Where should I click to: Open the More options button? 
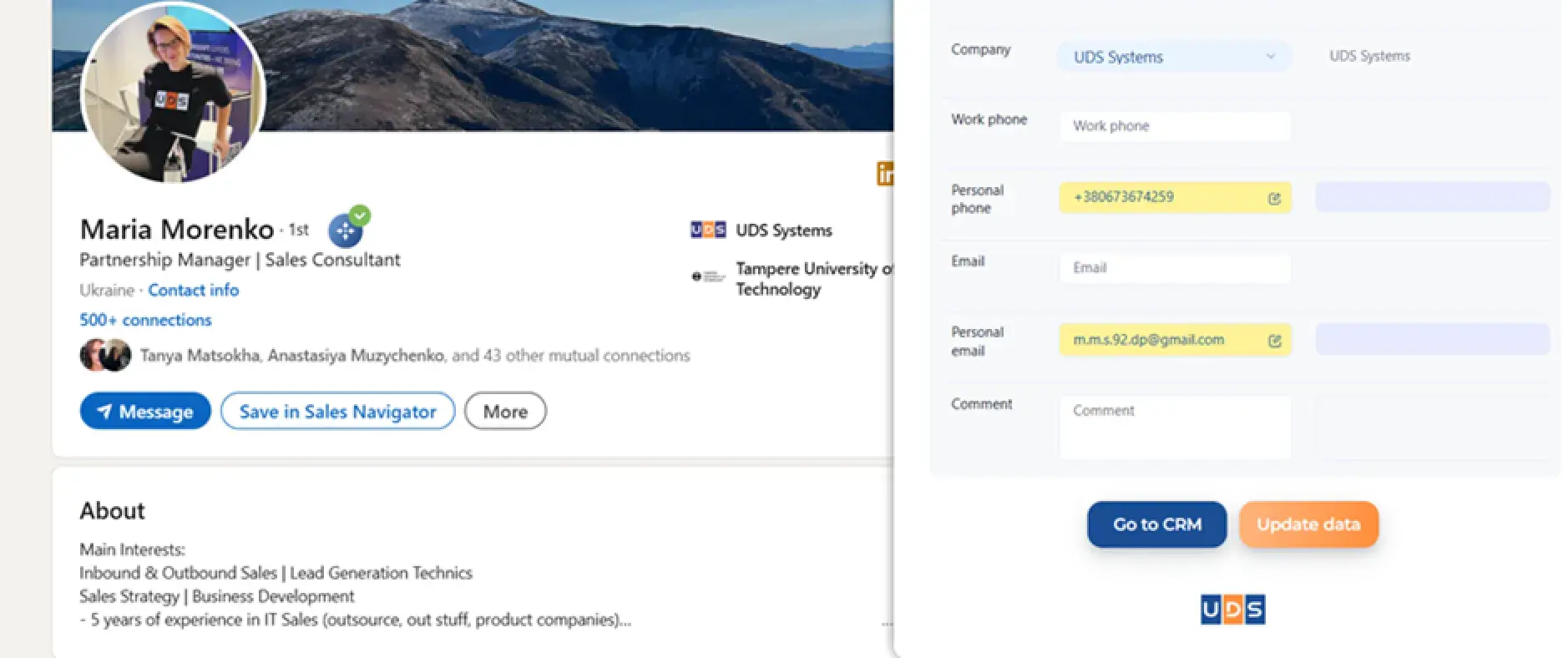(x=505, y=411)
